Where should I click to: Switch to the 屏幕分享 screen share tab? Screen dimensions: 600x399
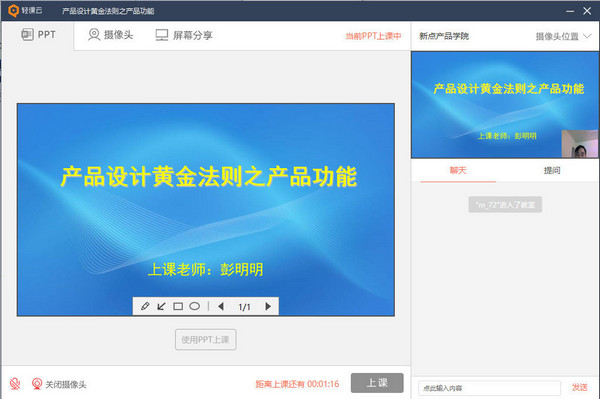pyautogui.click(x=184, y=35)
